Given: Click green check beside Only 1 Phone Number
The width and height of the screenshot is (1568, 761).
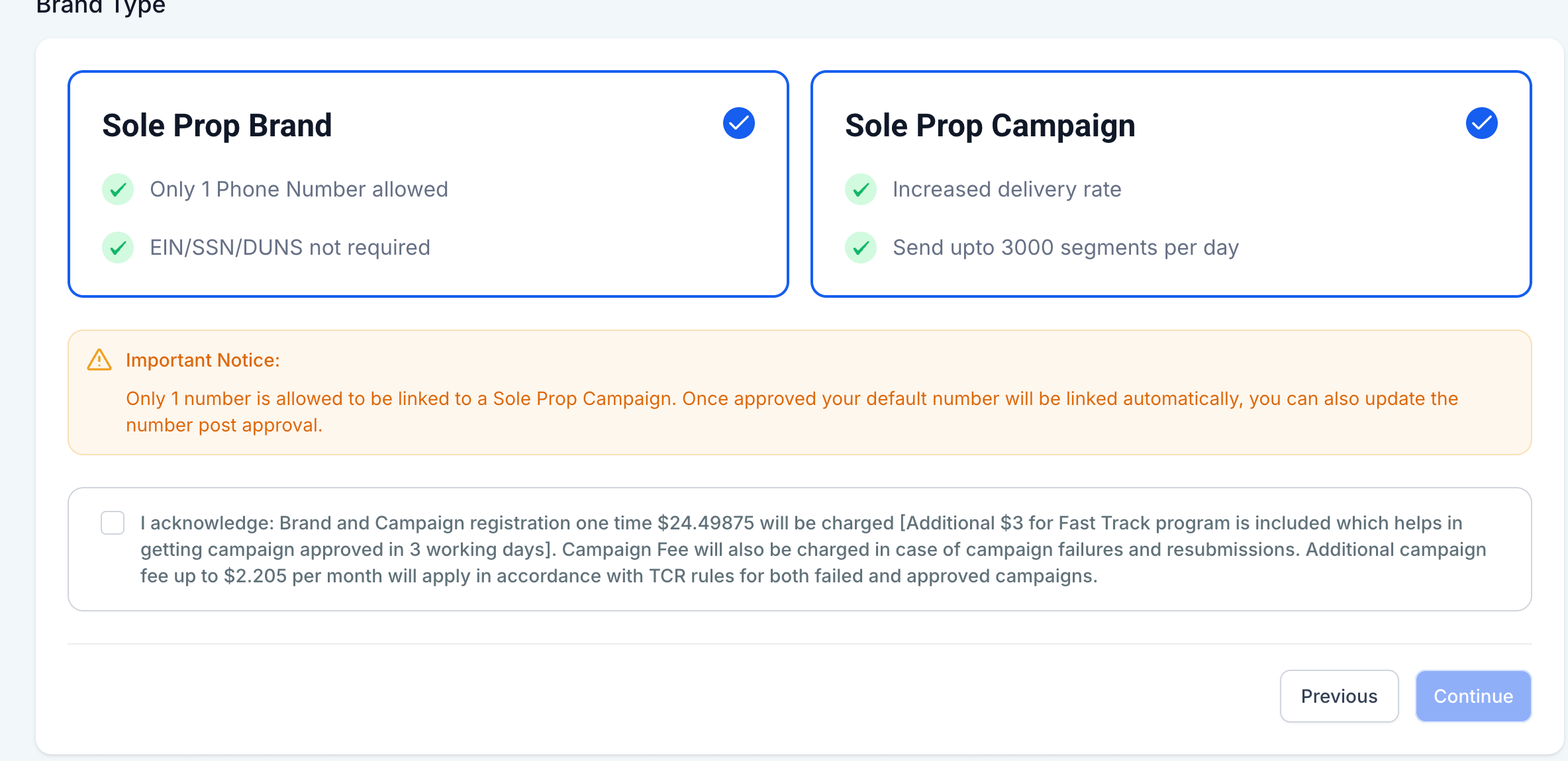Looking at the screenshot, I should pyautogui.click(x=118, y=190).
